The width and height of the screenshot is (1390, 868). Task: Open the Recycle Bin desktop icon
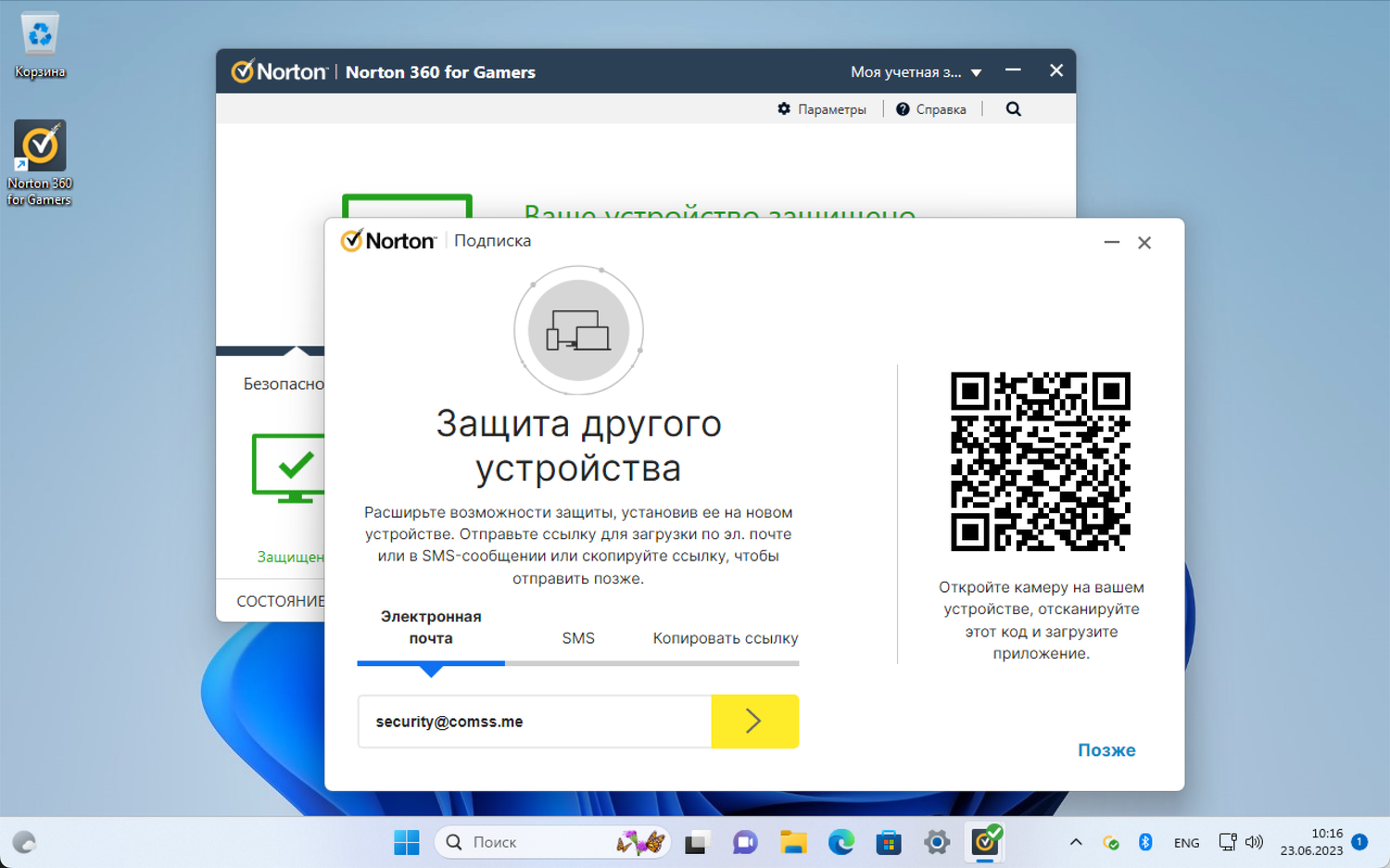pos(40,45)
